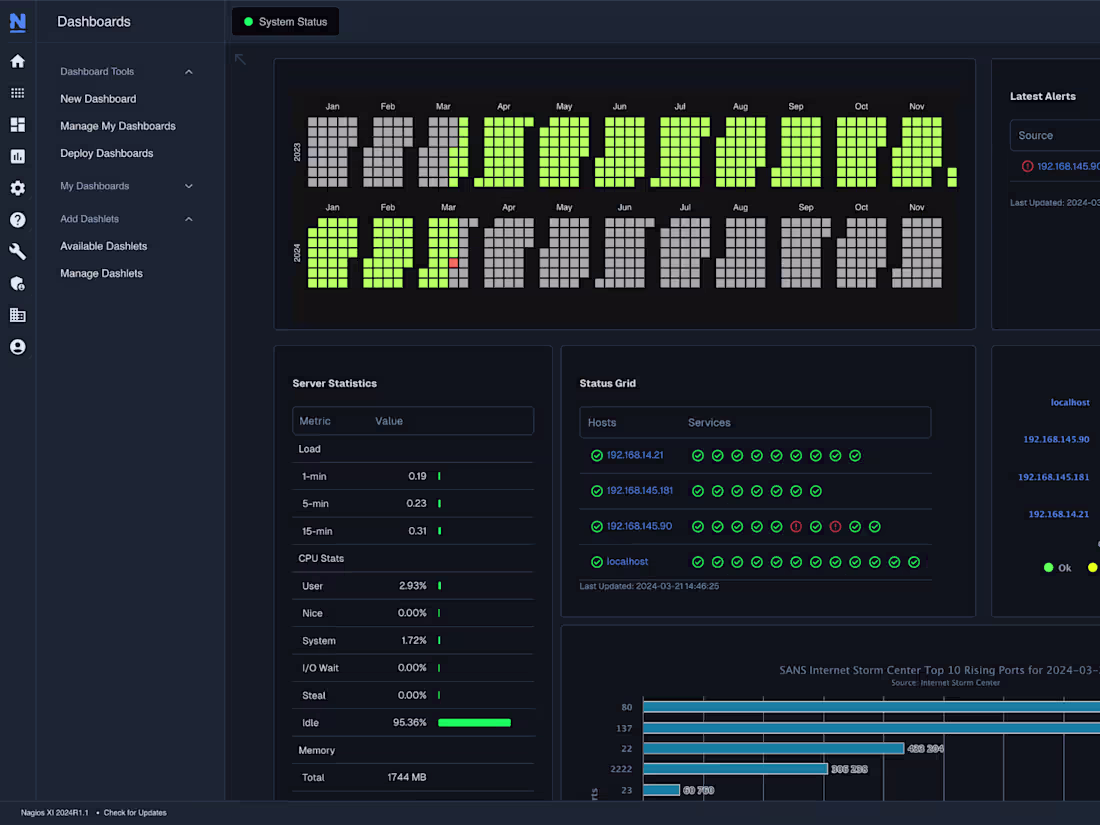Select the Admin wrench icon
The image size is (1100, 825).
pyautogui.click(x=17, y=251)
